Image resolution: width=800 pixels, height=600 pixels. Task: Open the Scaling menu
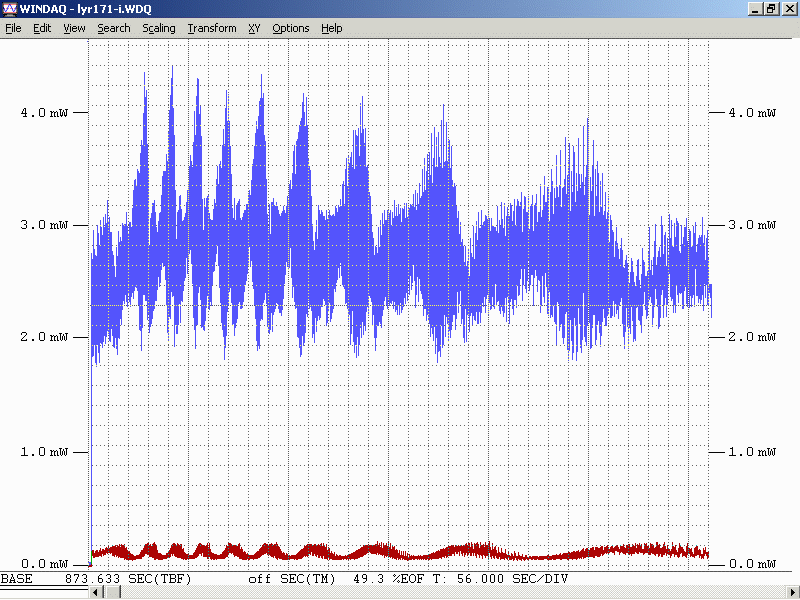click(159, 28)
